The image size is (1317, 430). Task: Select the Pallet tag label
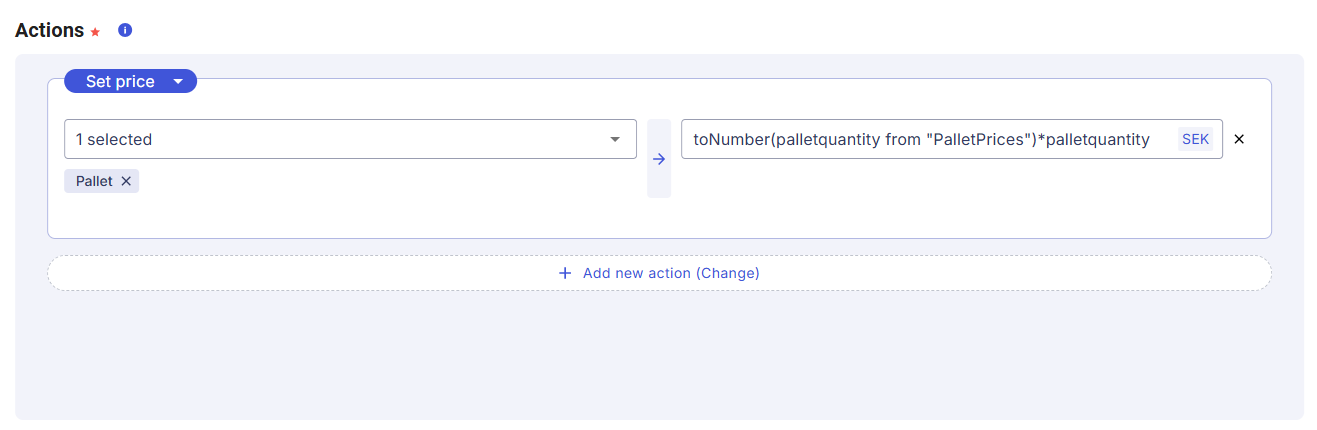[94, 181]
